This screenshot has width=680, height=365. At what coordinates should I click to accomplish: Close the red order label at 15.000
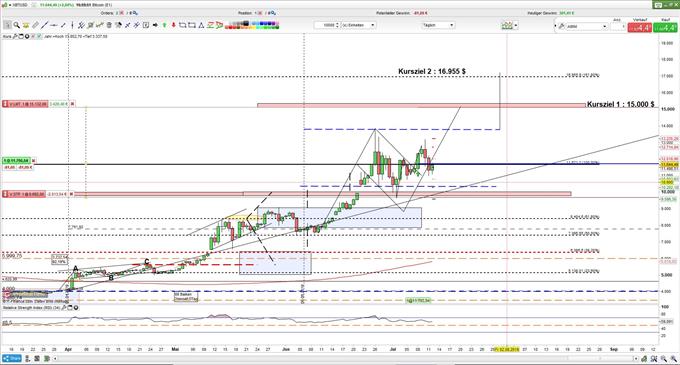(x=72, y=104)
